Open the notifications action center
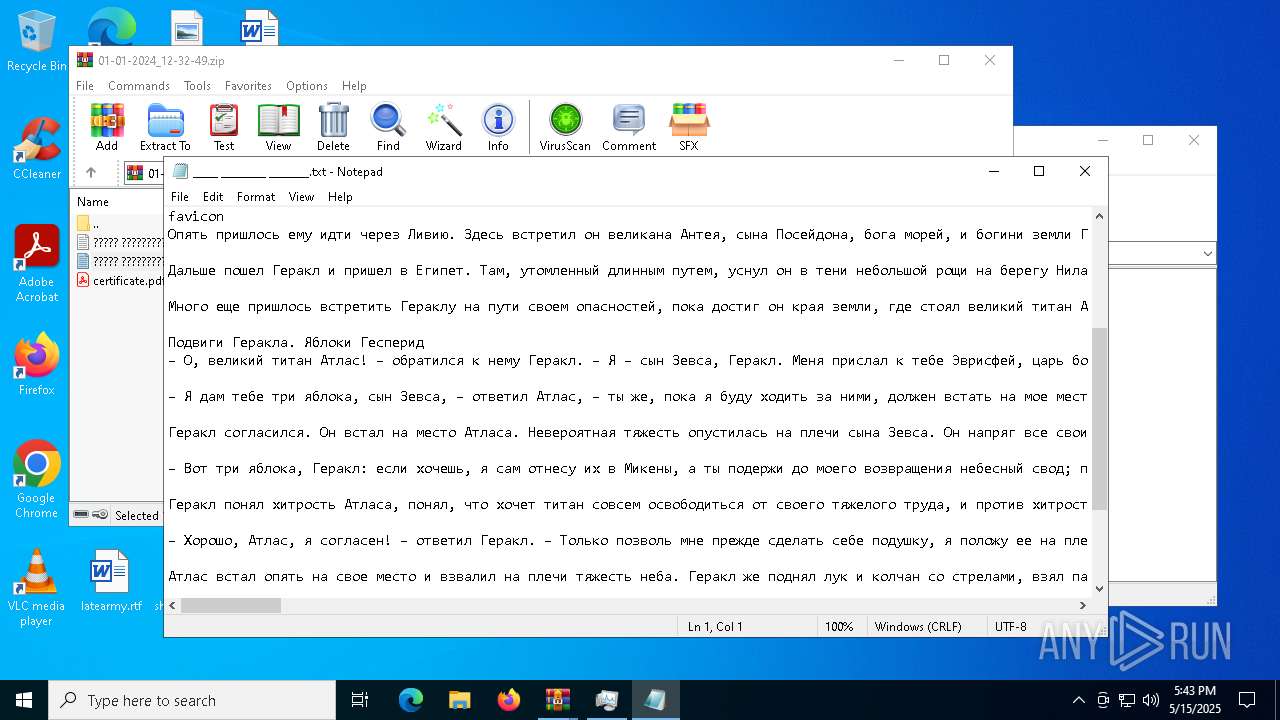 pyautogui.click(x=1247, y=700)
